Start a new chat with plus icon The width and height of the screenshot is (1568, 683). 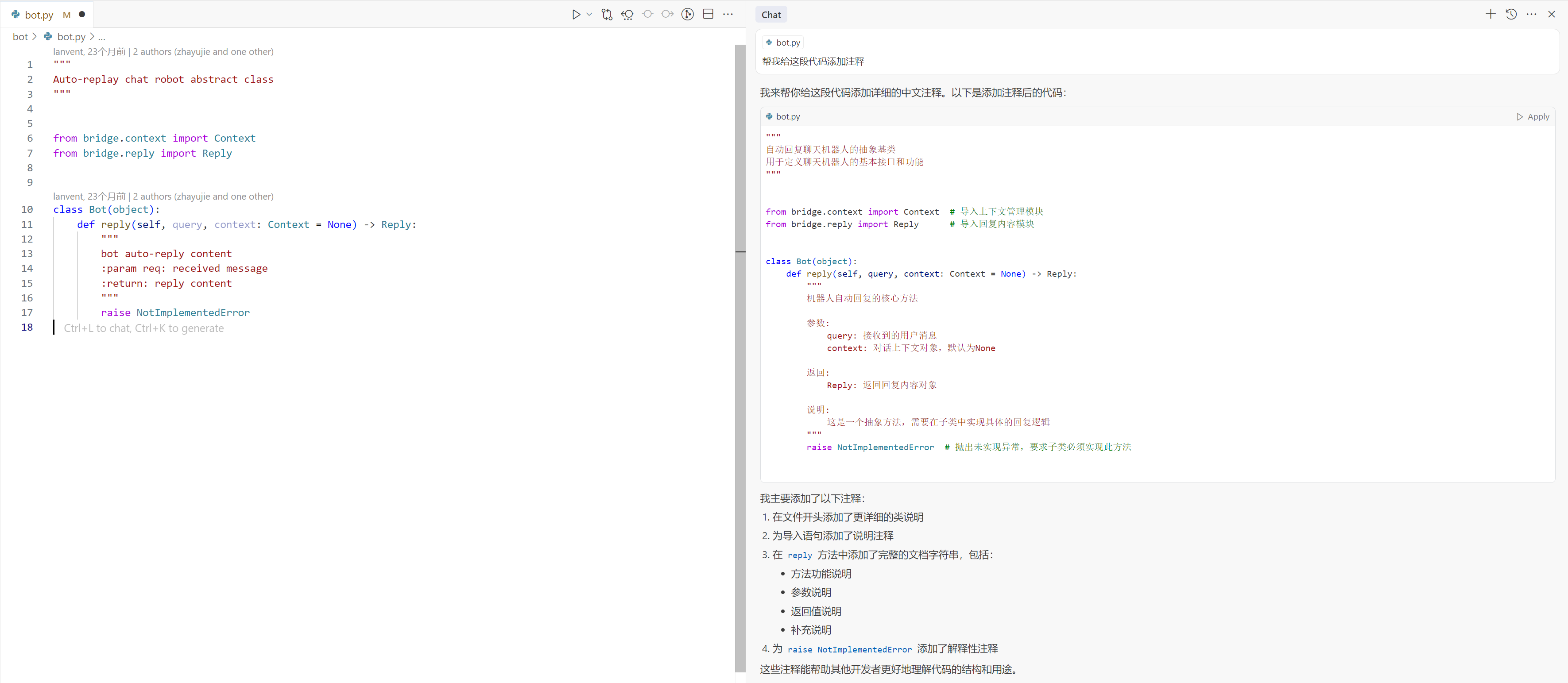(1490, 15)
